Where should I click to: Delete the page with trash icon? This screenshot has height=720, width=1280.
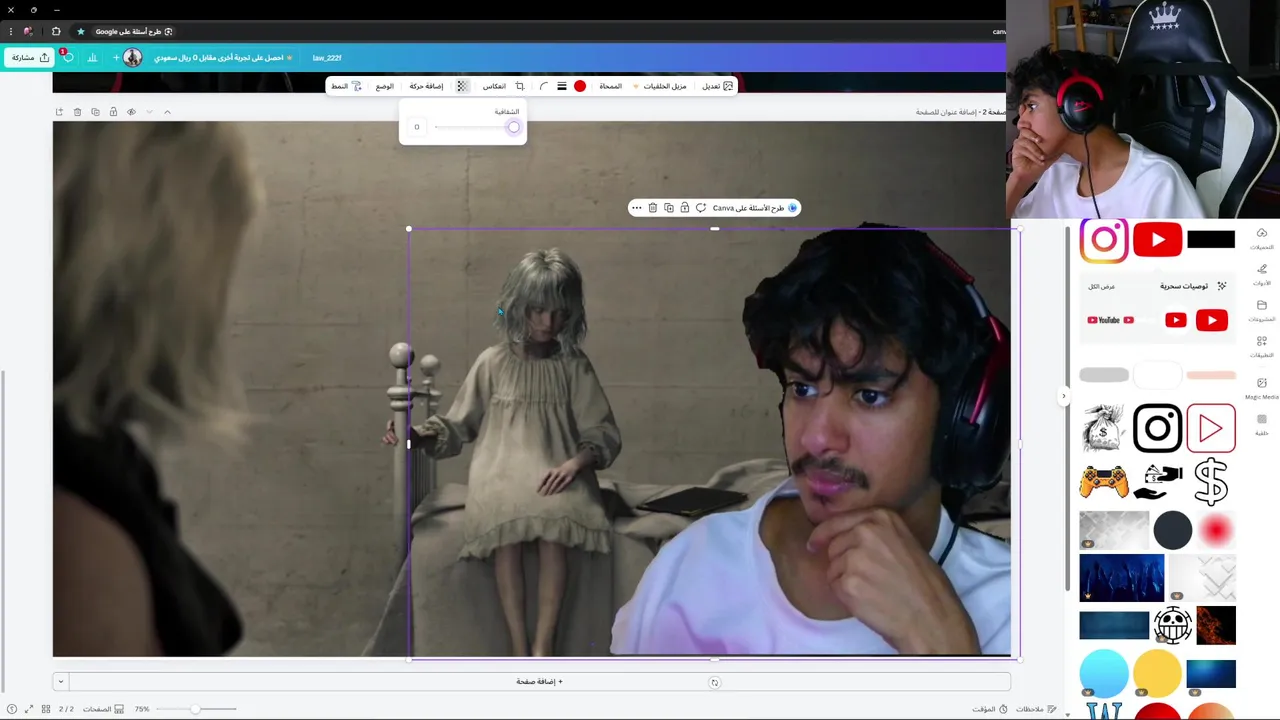(77, 112)
